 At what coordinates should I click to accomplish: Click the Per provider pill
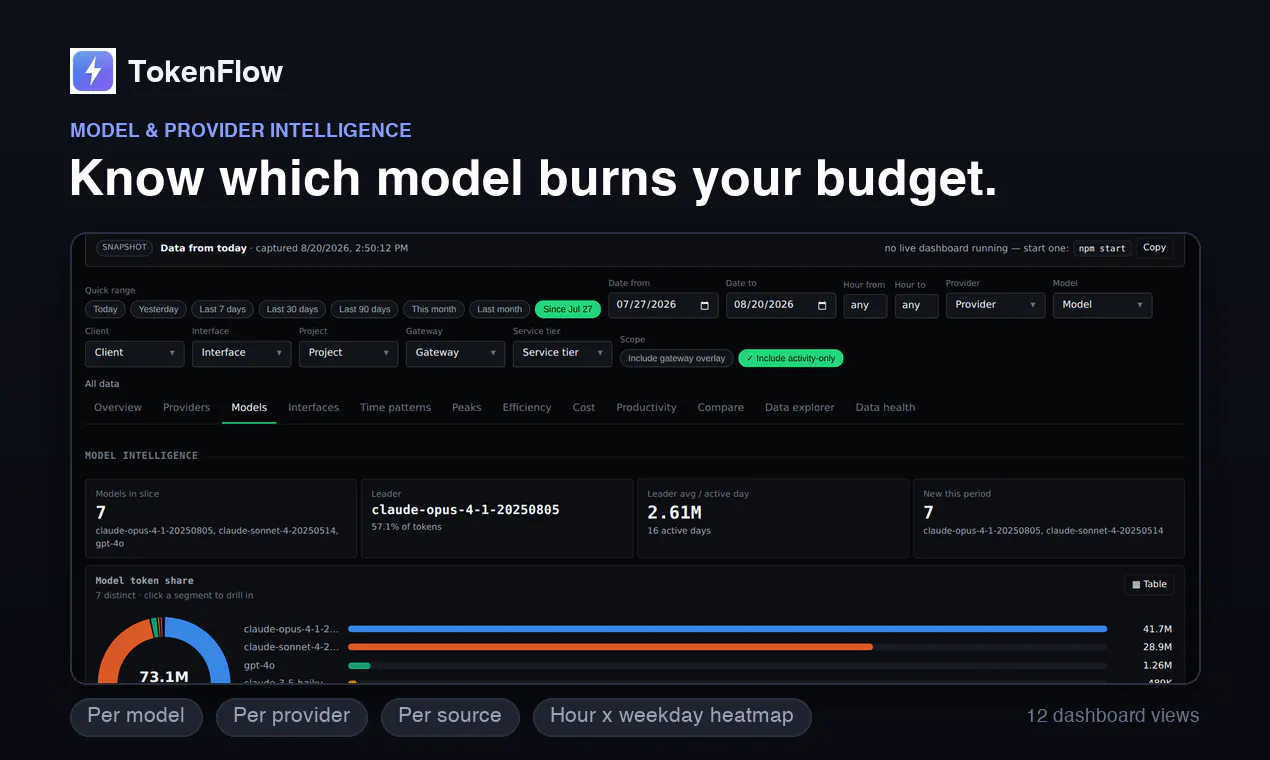tap(292, 716)
